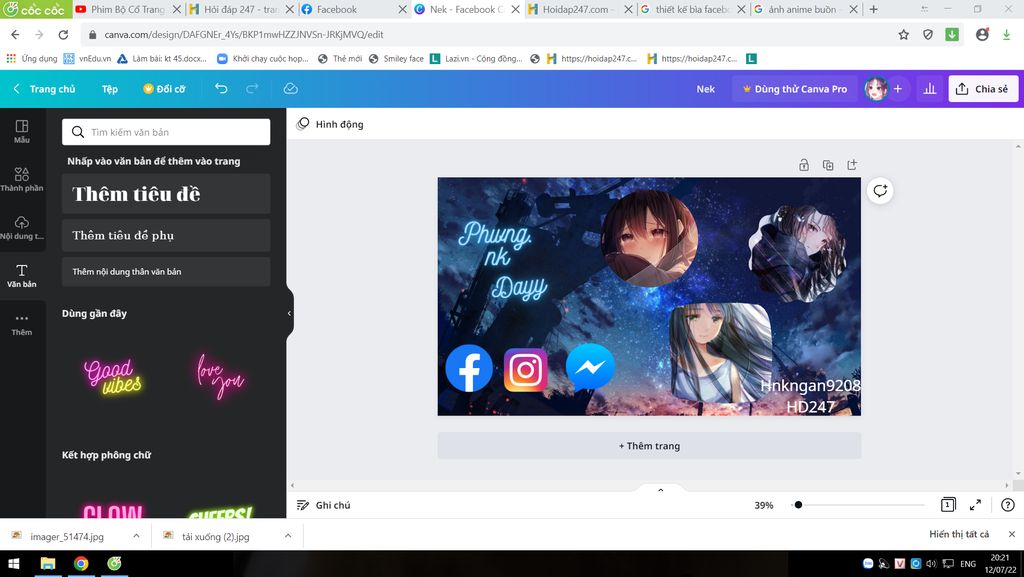The height and width of the screenshot is (577, 1024).
Task: Adjust the zoom slider handle
Action: pos(798,505)
